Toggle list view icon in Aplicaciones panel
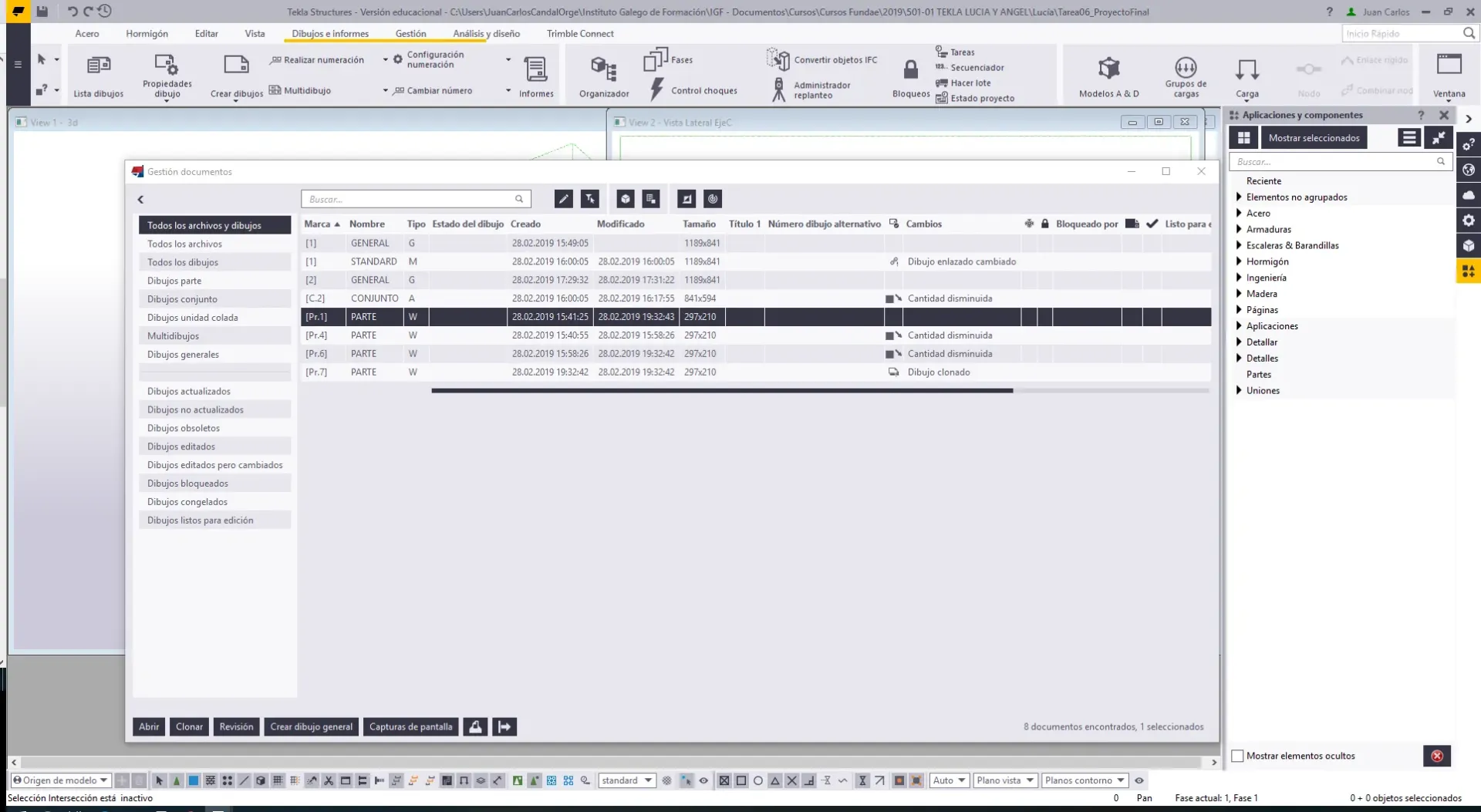 1409,138
